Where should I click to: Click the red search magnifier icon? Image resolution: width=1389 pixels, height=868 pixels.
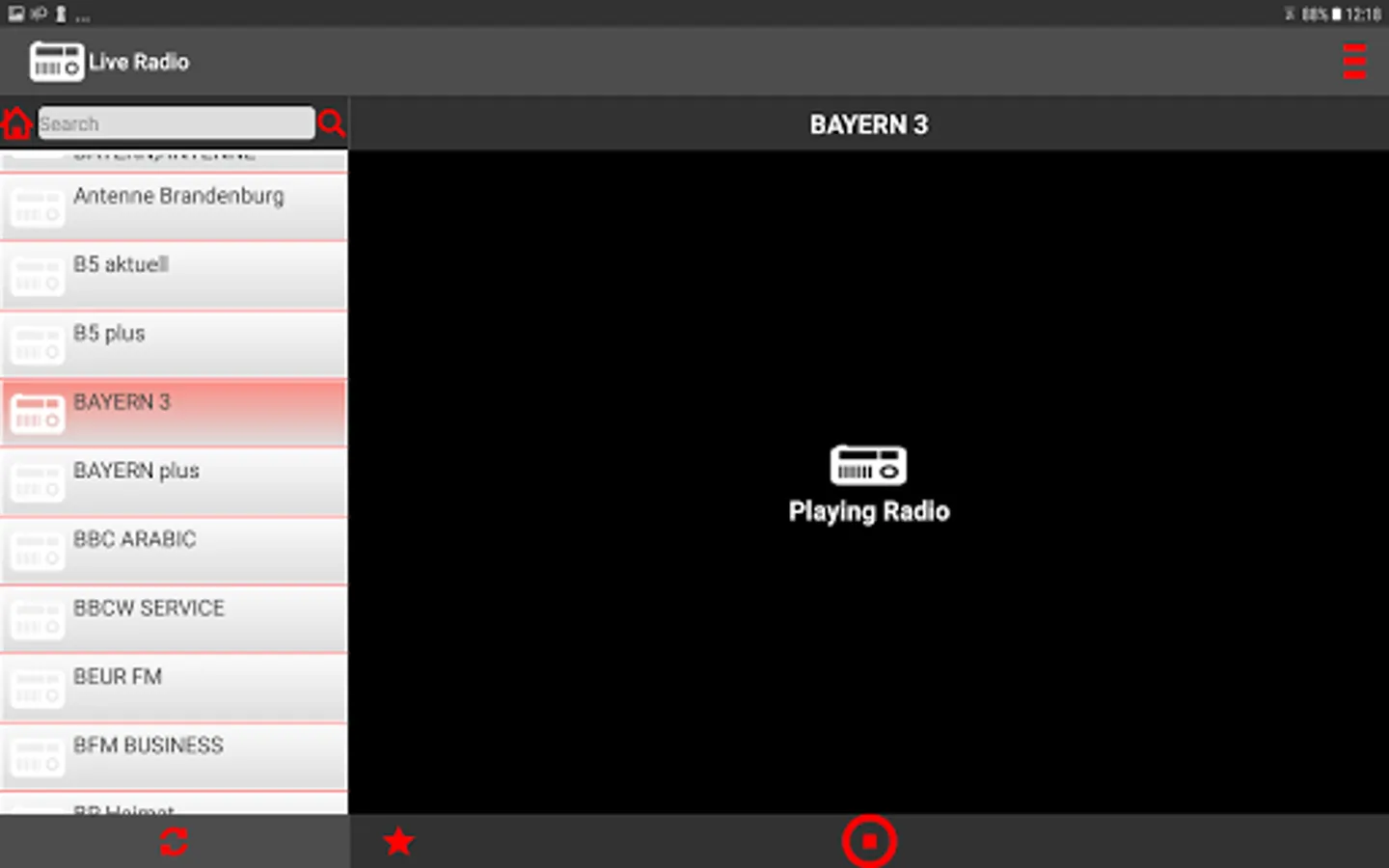(x=331, y=123)
